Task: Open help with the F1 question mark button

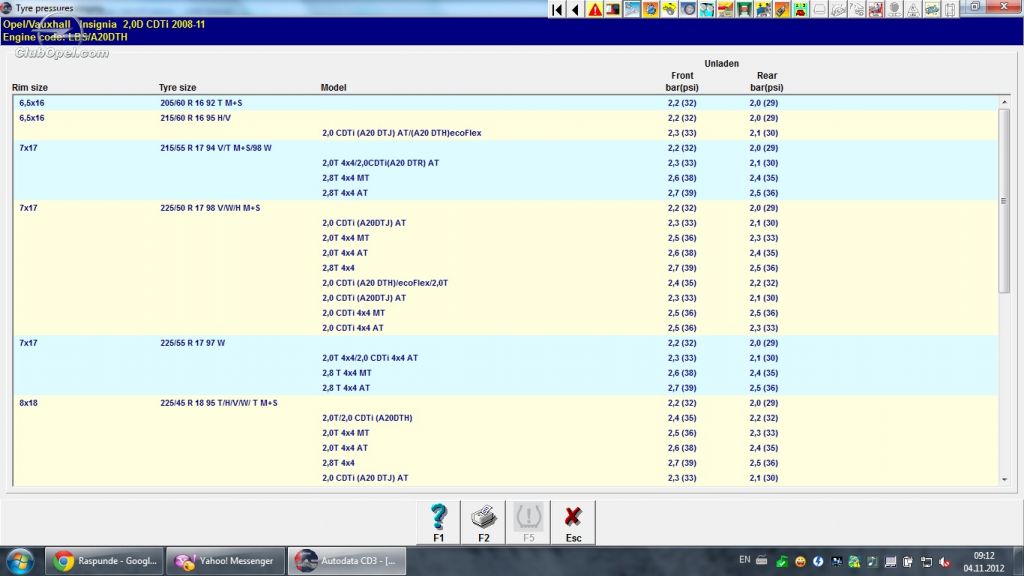Action: tap(439, 522)
